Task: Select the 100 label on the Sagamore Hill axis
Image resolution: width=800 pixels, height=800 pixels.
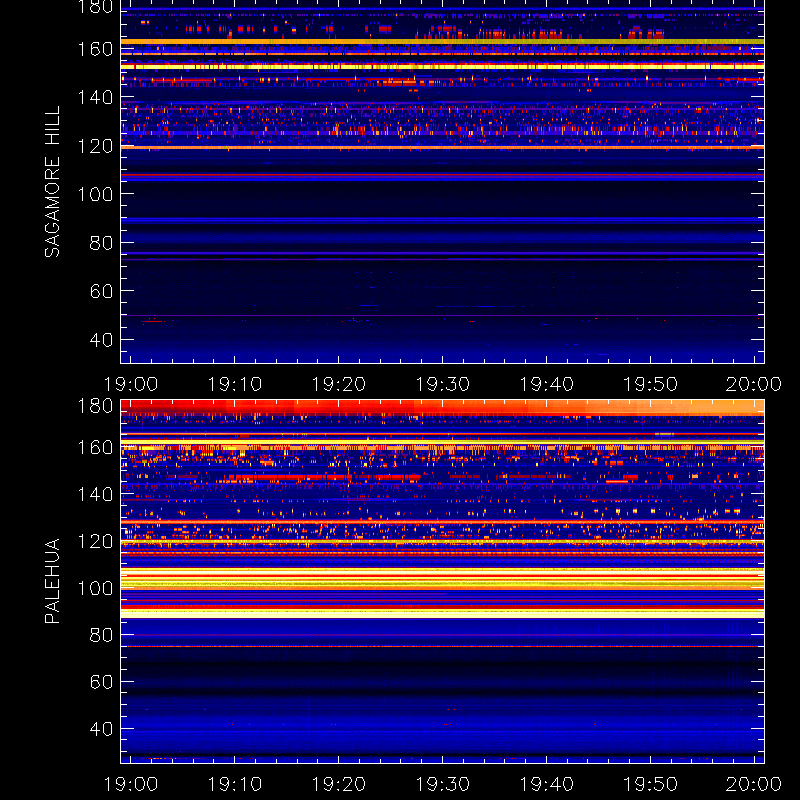Action: click(95, 194)
